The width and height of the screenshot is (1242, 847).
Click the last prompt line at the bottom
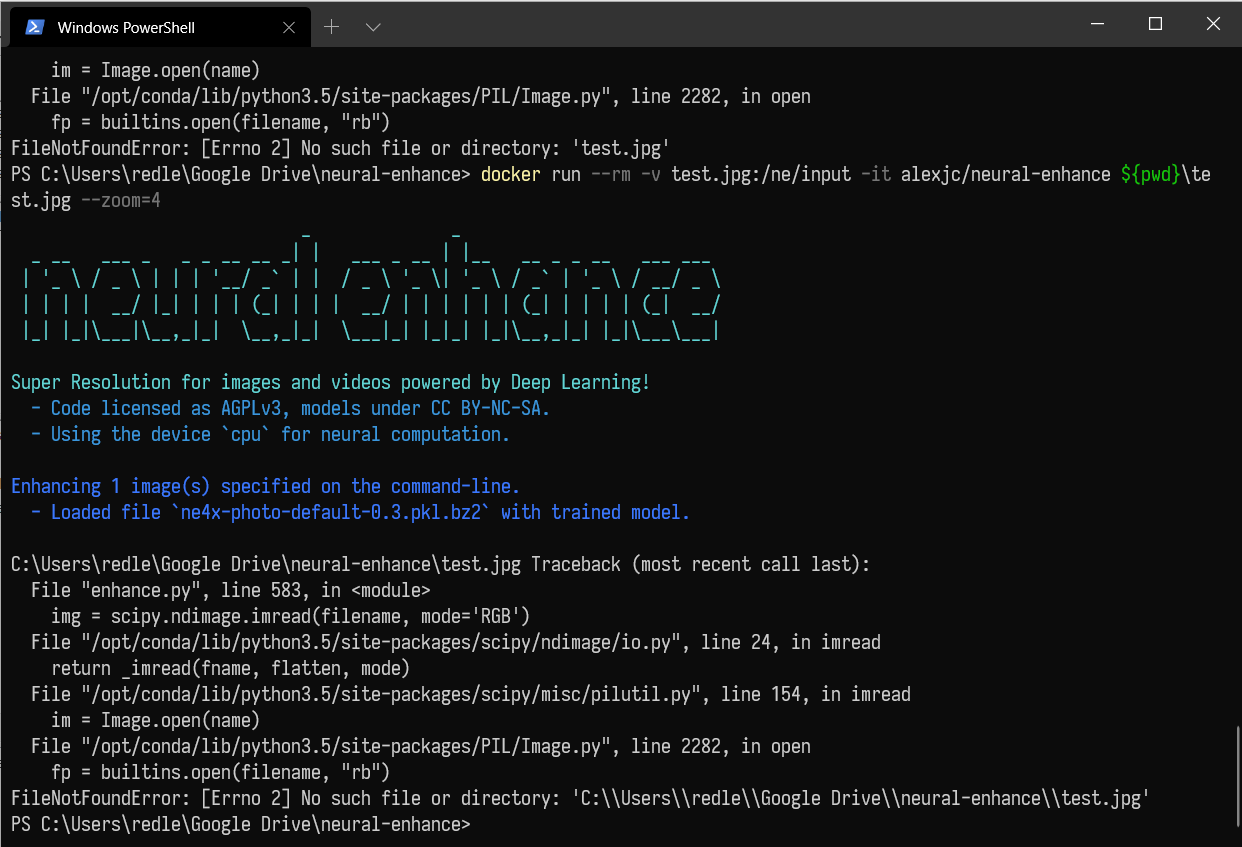coord(240,824)
